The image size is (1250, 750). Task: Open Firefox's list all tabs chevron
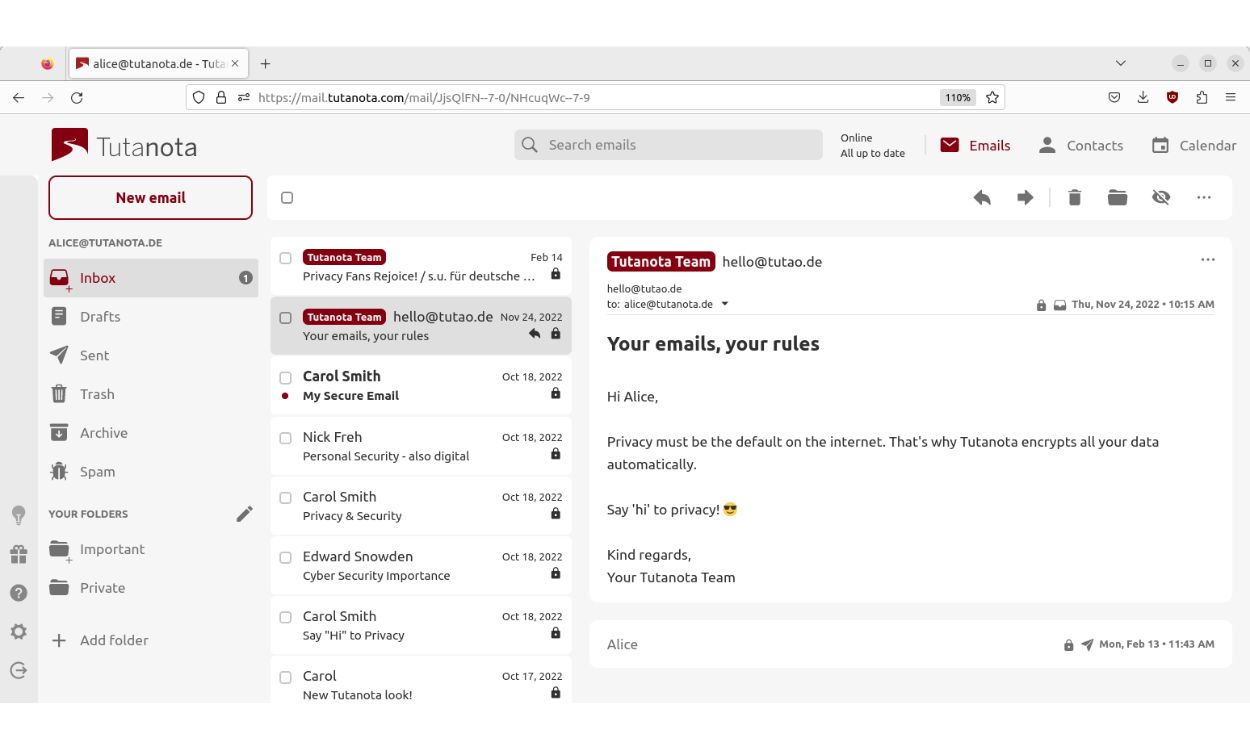coord(1119,62)
